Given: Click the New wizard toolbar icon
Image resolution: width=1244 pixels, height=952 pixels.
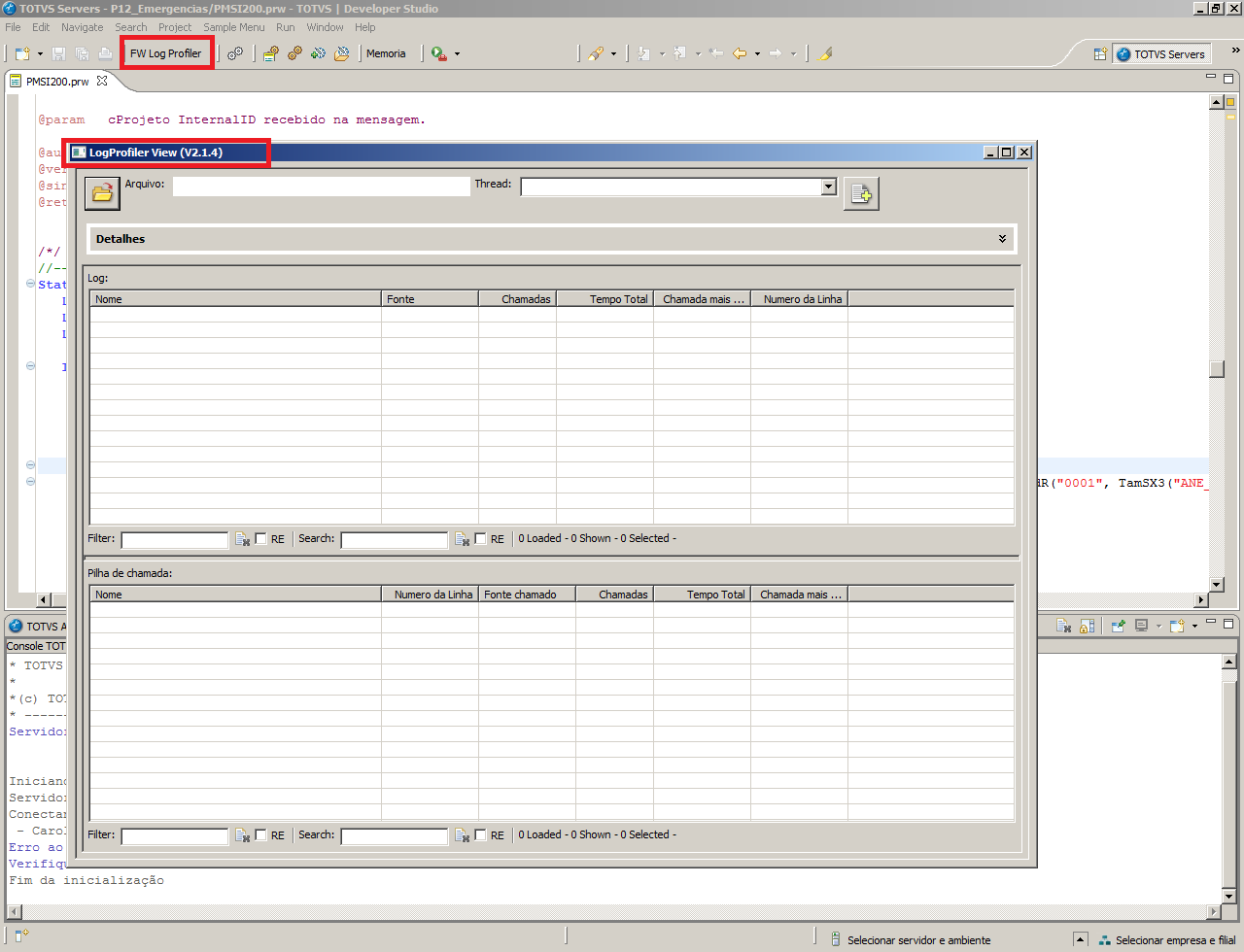Looking at the screenshot, I should (22, 53).
